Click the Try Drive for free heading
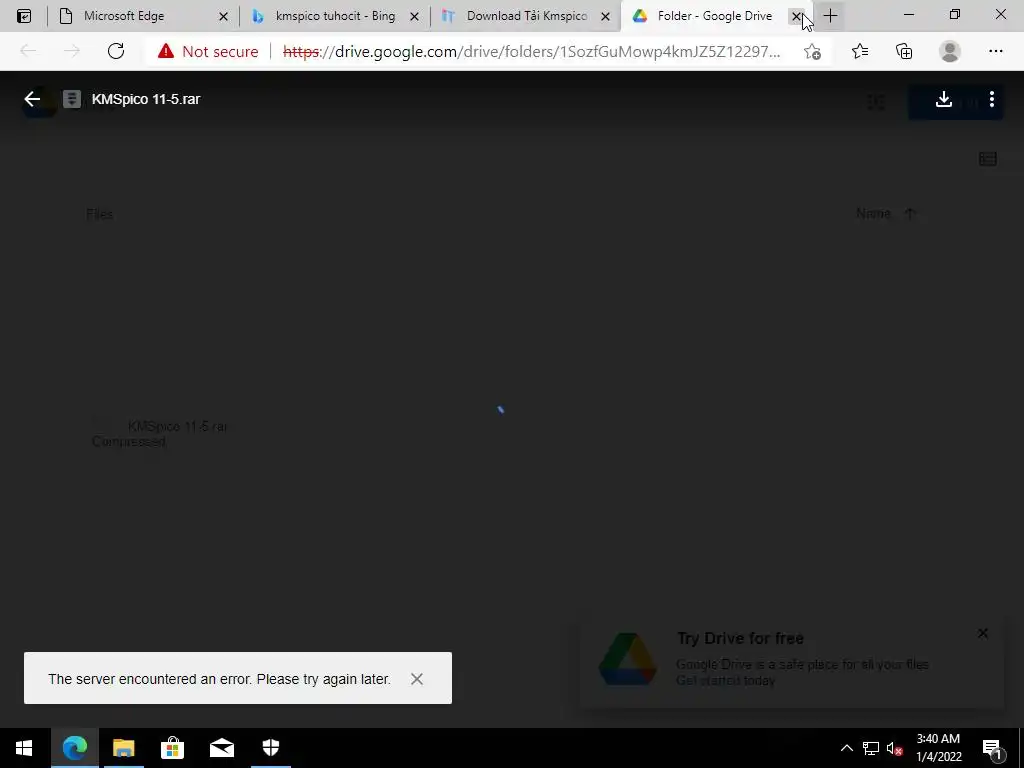The width and height of the screenshot is (1024, 768). click(x=740, y=638)
